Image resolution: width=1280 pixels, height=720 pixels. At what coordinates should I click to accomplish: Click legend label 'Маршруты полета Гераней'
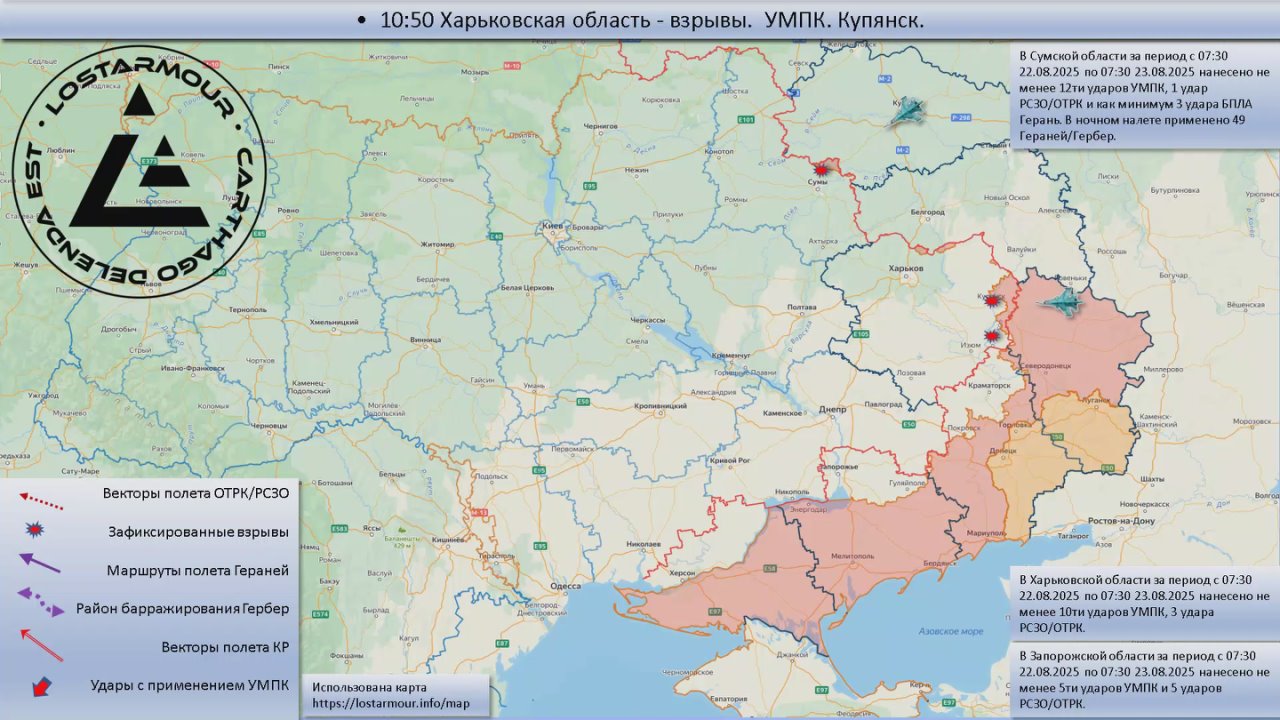click(x=198, y=570)
